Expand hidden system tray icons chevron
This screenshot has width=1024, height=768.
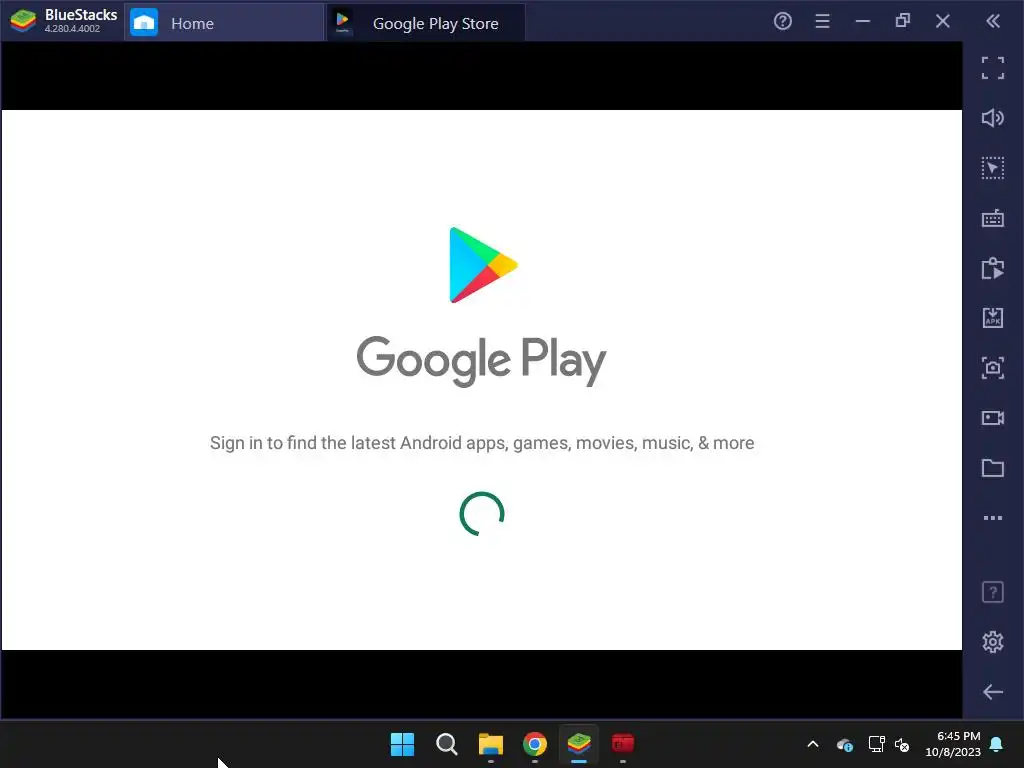click(x=813, y=744)
